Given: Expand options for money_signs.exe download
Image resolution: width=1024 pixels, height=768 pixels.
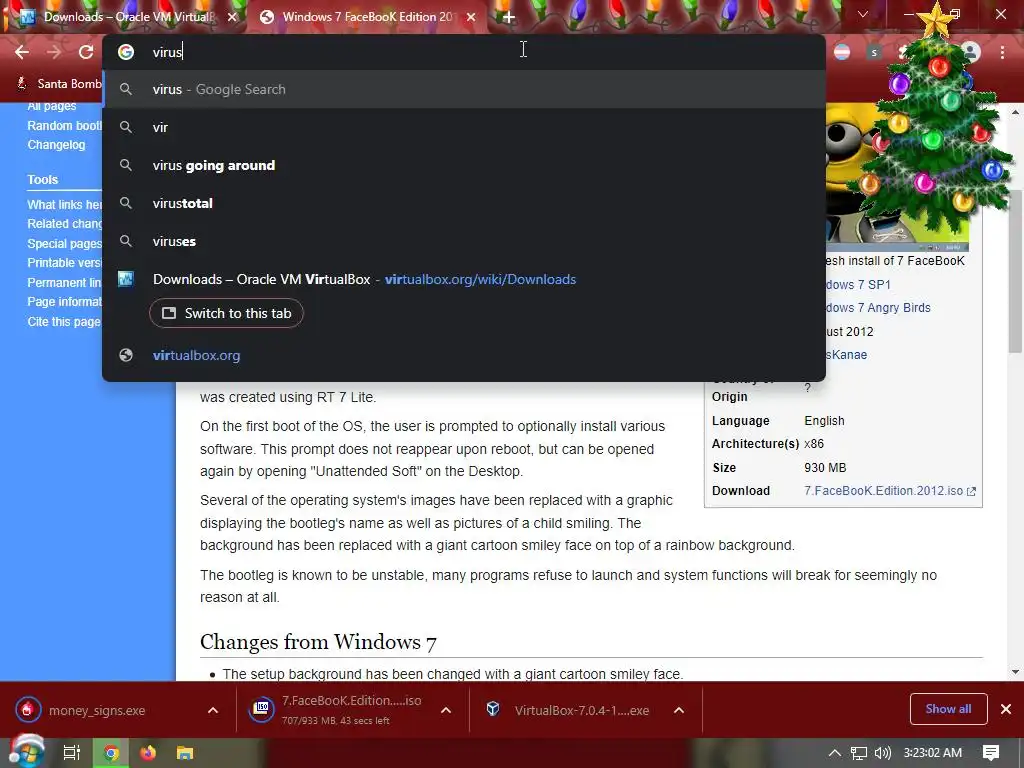Looking at the screenshot, I should 213,711.
